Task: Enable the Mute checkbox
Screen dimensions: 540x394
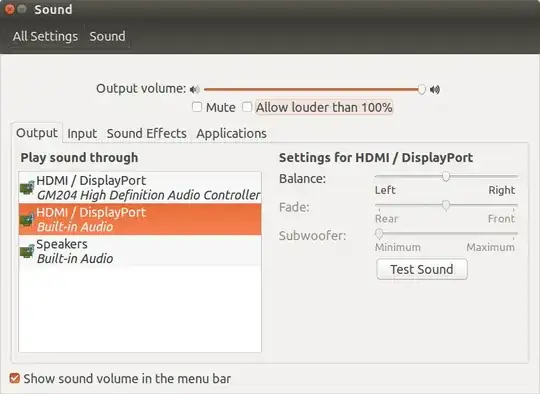Action: (x=197, y=107)
